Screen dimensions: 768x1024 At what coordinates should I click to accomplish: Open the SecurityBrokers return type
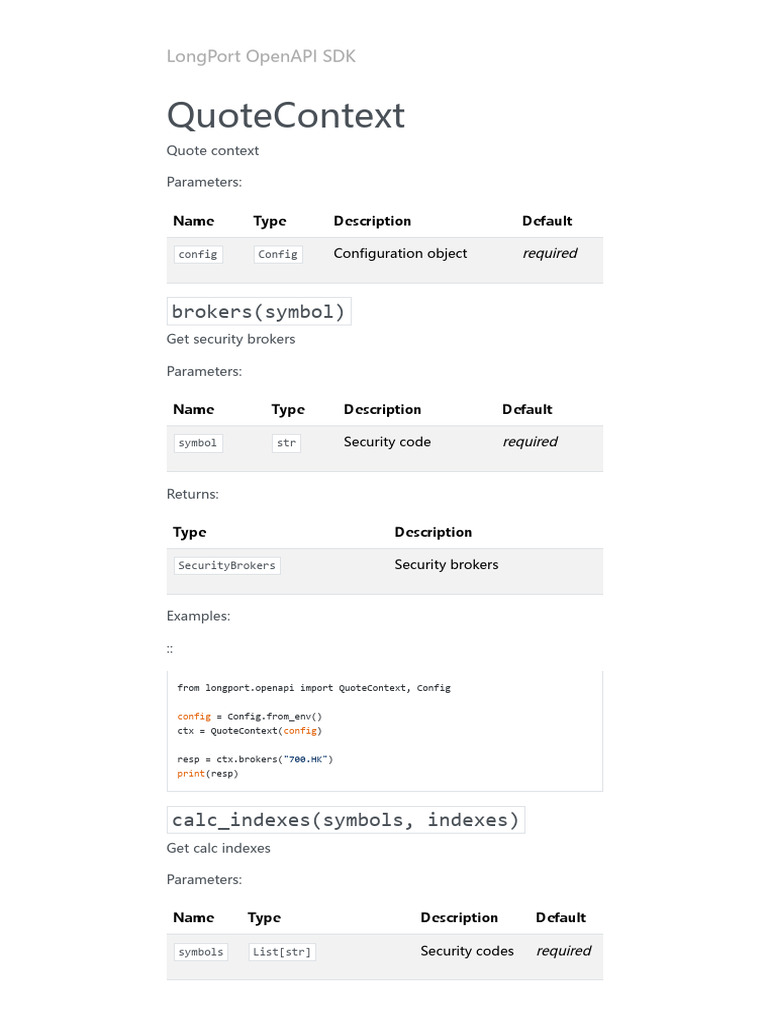227,565
